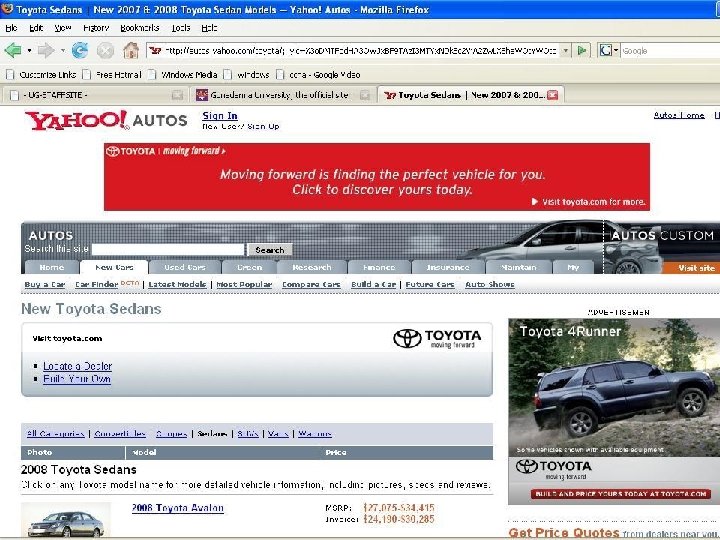
Task: Open the back history dropdown arrow
Action: tap(29, 50)
